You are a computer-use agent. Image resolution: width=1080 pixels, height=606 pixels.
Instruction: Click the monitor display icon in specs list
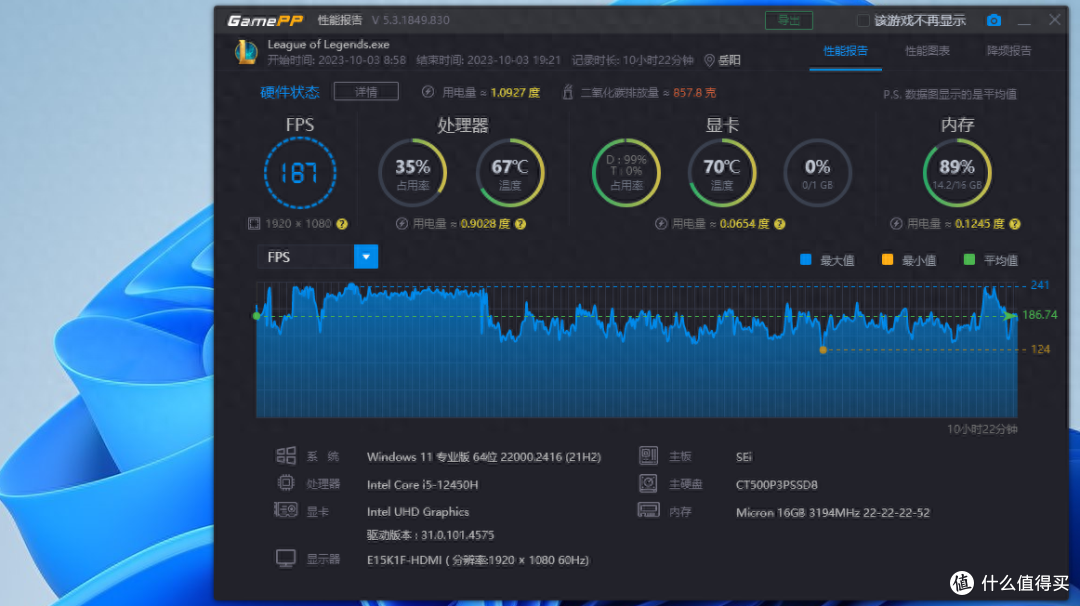(x=286, y=558)
